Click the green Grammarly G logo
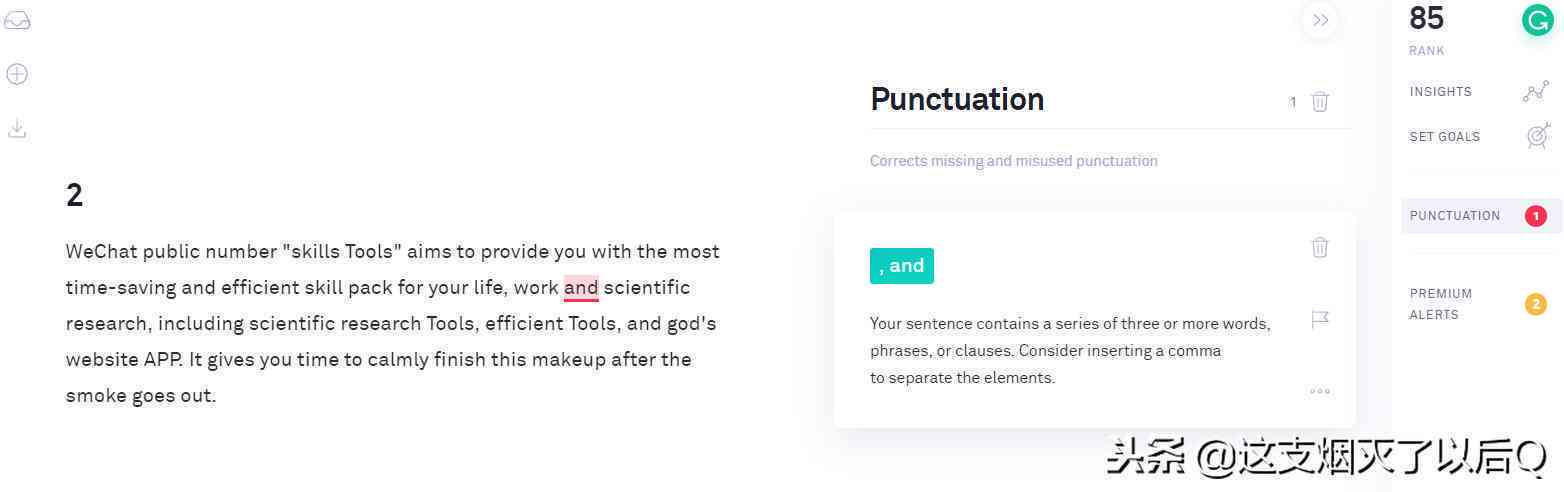1564x492 pixels. [x=1537, y=20]
